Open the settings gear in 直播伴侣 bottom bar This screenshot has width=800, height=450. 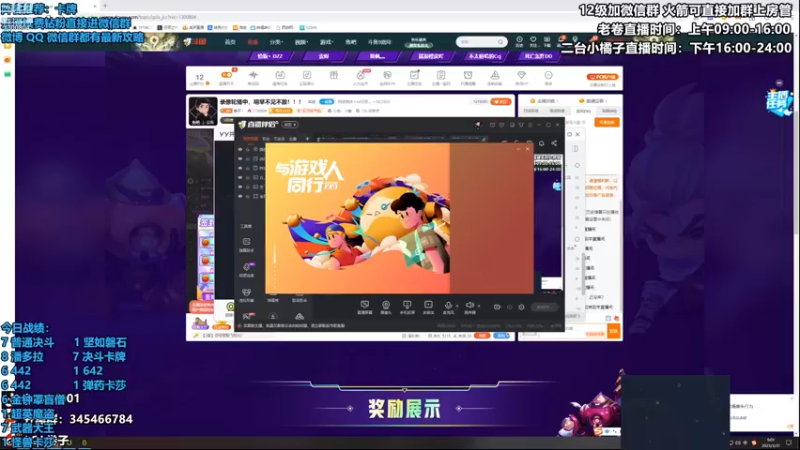tap(521, 307)
